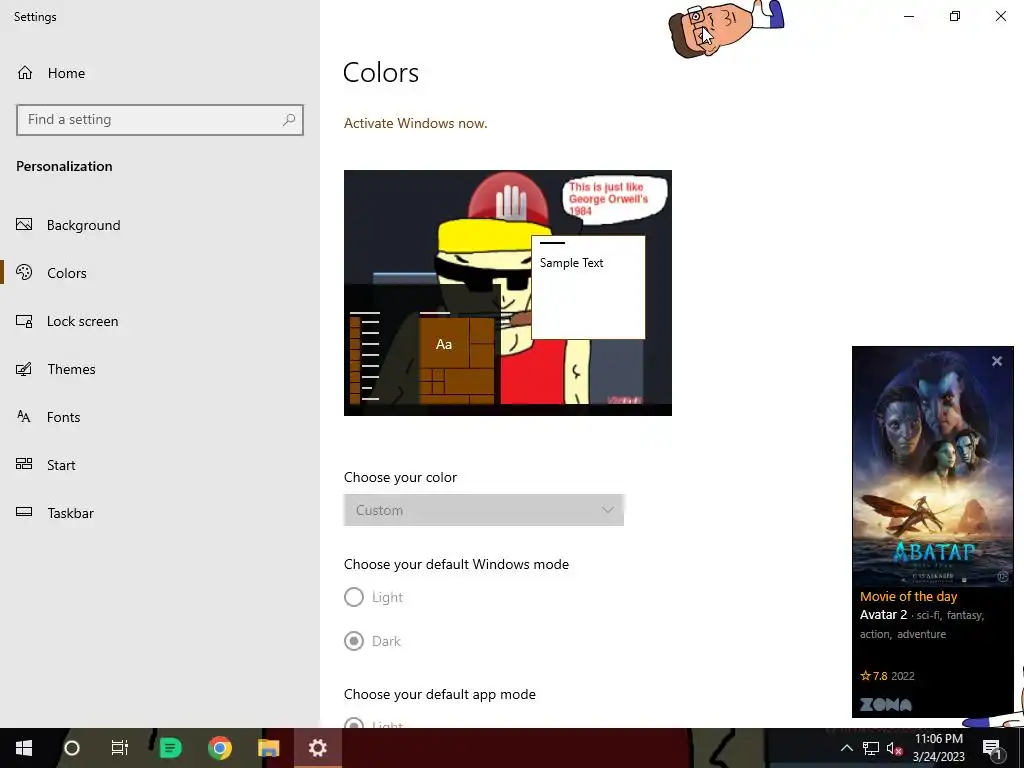Click the Colors palette icon in sidebar

coord(24,272)
